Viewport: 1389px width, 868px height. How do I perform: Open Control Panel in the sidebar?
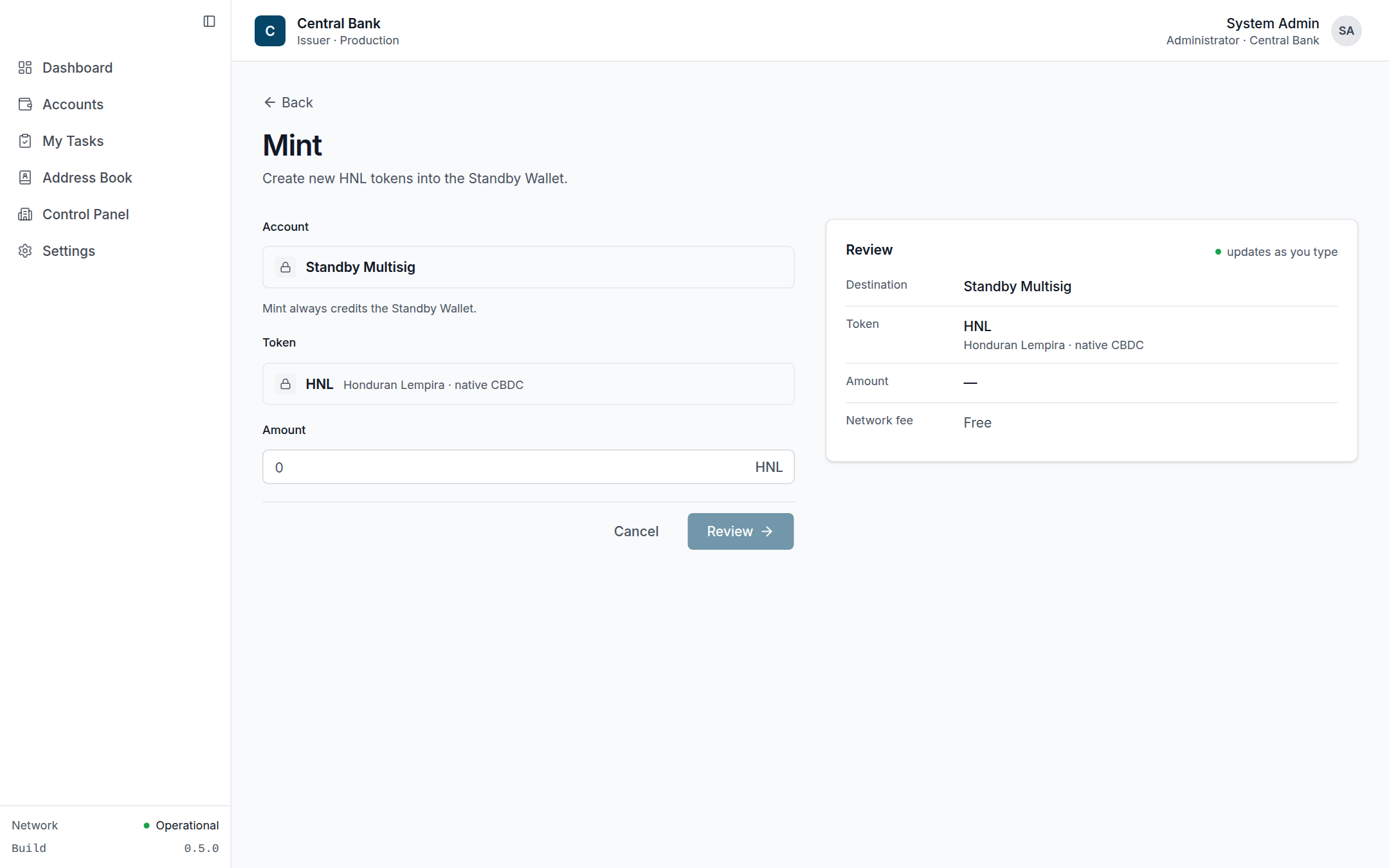[x=116, y=214]
